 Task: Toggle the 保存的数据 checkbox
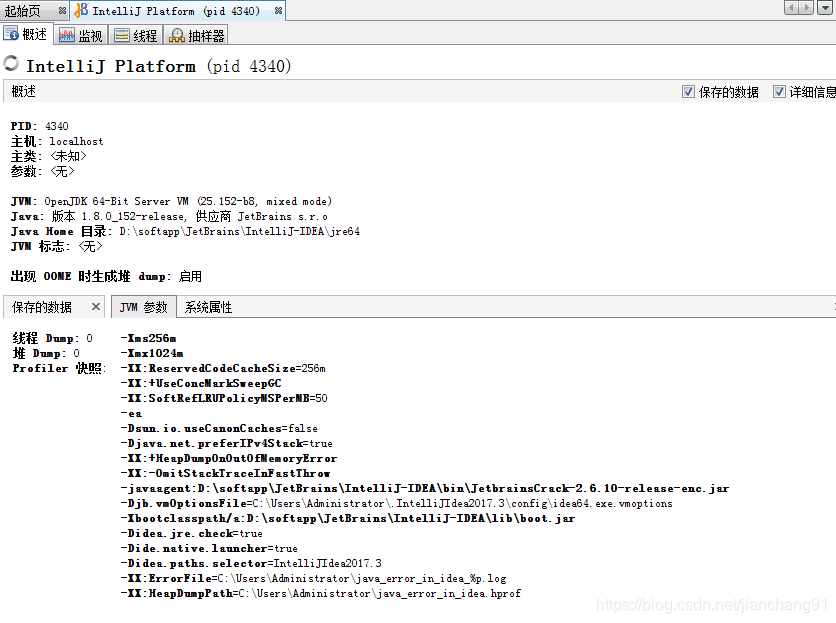tap(688, 92)
